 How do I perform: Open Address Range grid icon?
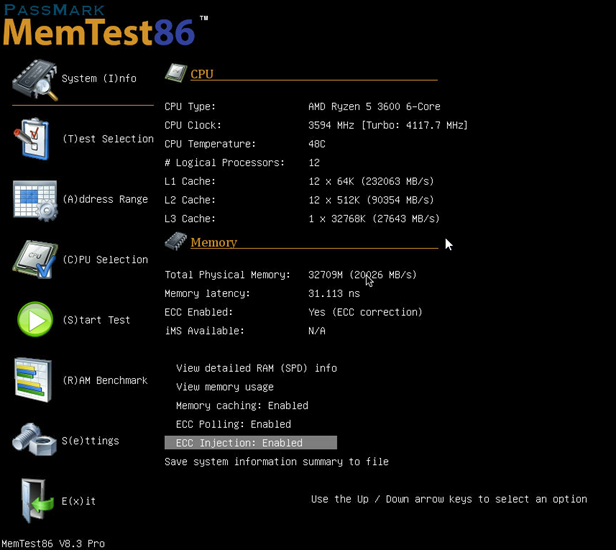coord(35,200)
